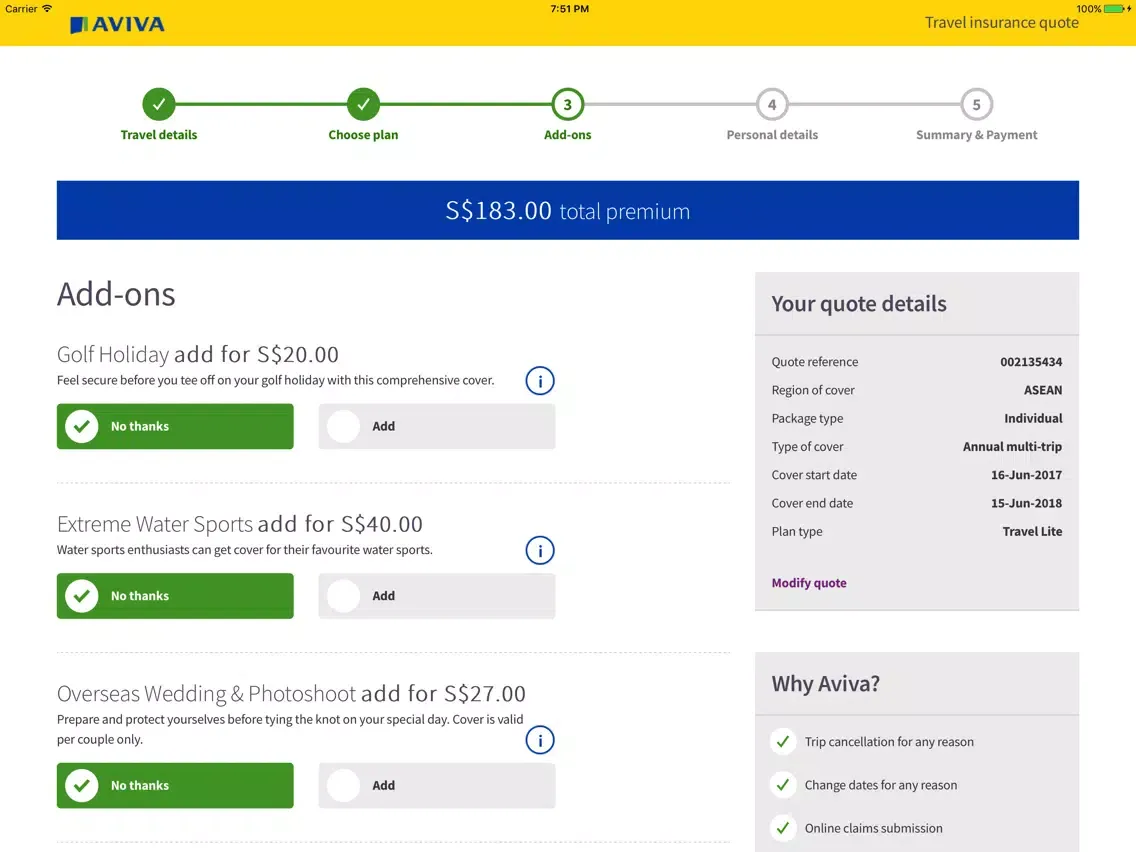
Task: Tap the Annual multi-trip value
Action: pyautogui.click(x=1012, y=446)
